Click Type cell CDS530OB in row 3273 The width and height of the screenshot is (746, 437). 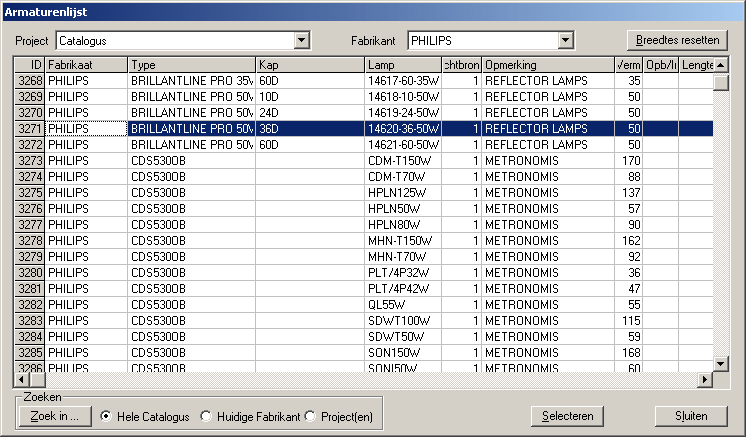(192, 161)
